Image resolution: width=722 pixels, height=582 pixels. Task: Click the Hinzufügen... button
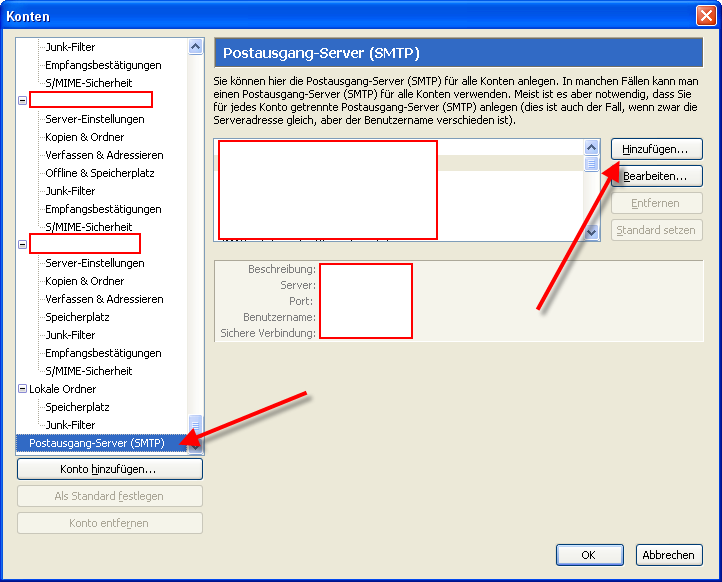tap(656, 149)
